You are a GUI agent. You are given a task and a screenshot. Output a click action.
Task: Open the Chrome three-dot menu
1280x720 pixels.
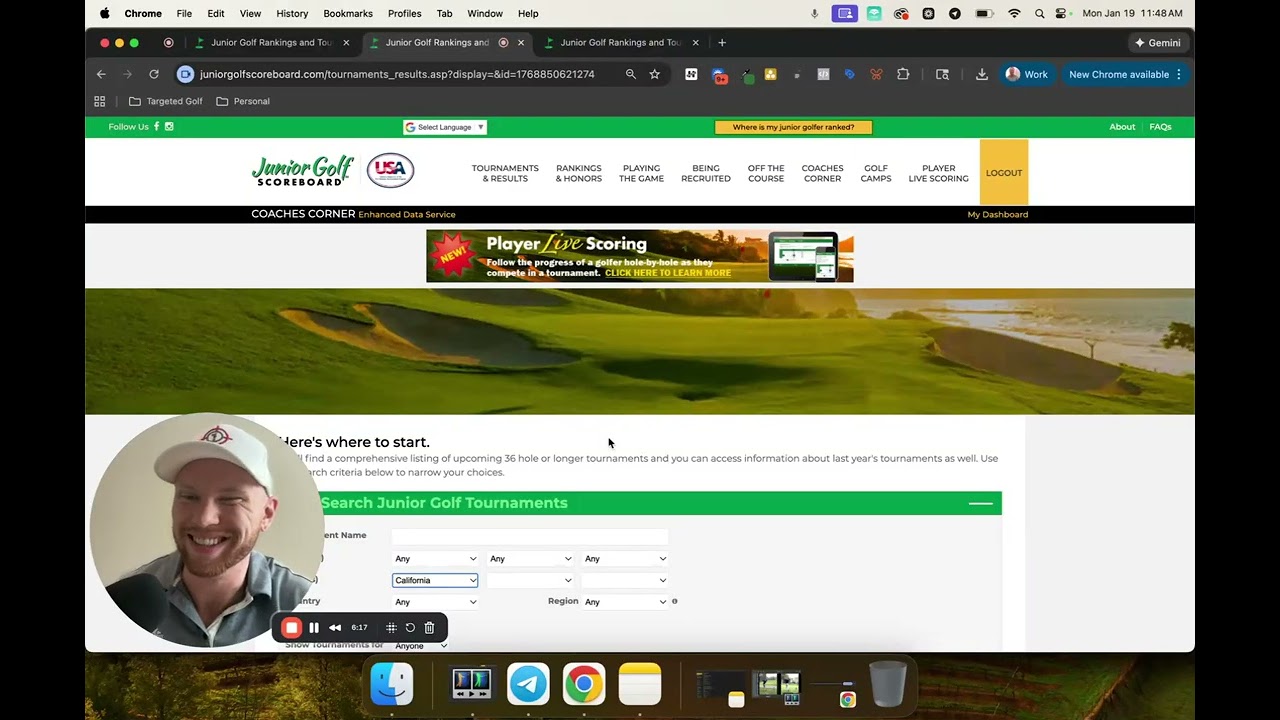1179,74
